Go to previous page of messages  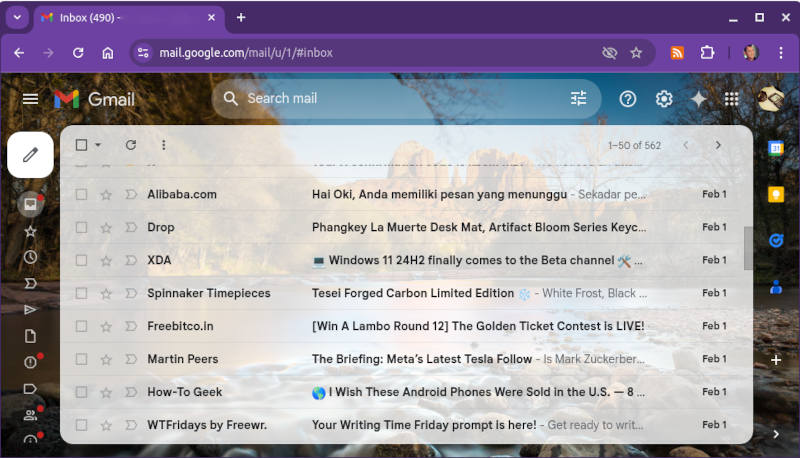click(686, 145)
